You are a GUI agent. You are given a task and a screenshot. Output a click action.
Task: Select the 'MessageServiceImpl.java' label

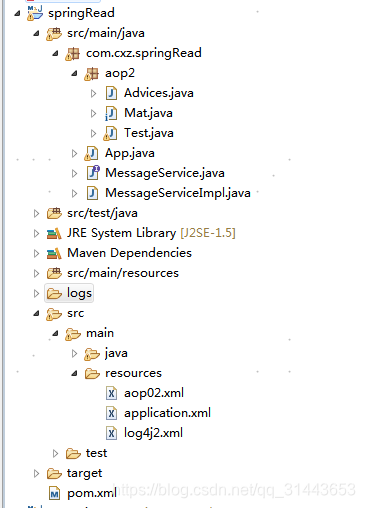[x=178, y=193]
